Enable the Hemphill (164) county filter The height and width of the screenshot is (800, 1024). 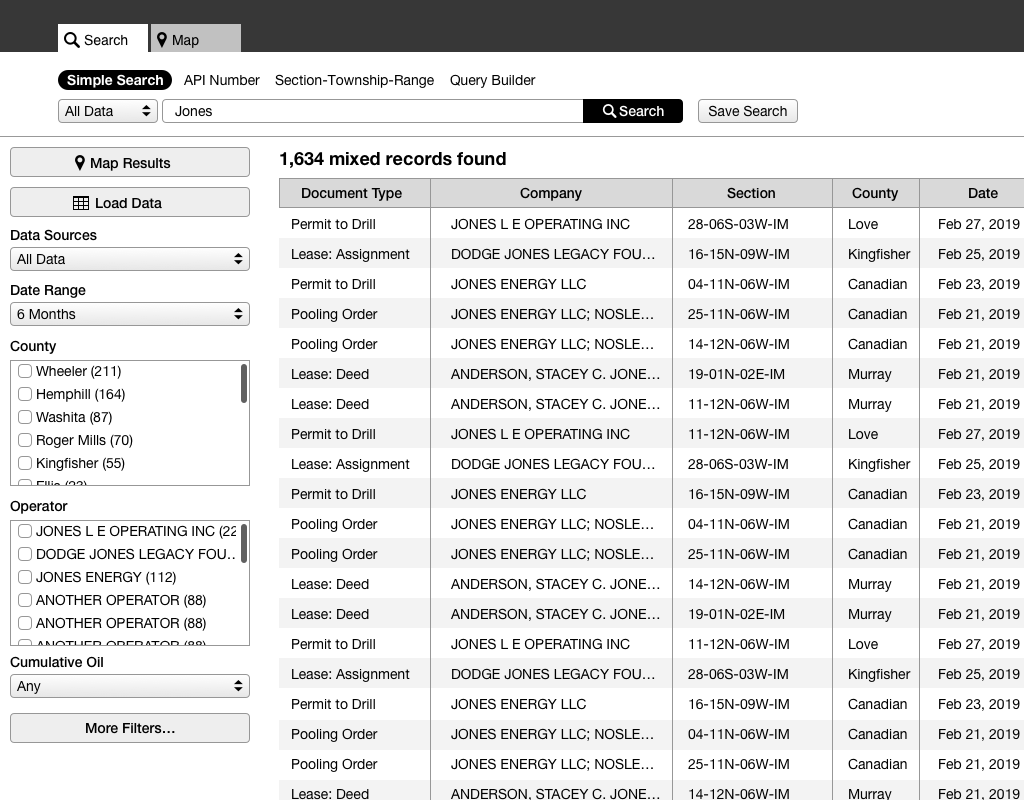click(24, 394)
